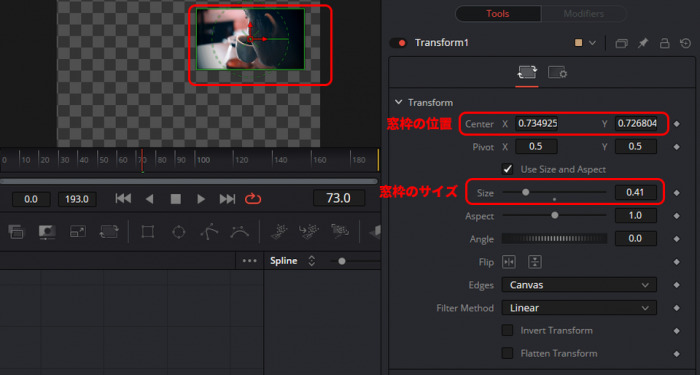Select the Polygon mask tool
Viewport: 700px width, 375px height.
209,232
